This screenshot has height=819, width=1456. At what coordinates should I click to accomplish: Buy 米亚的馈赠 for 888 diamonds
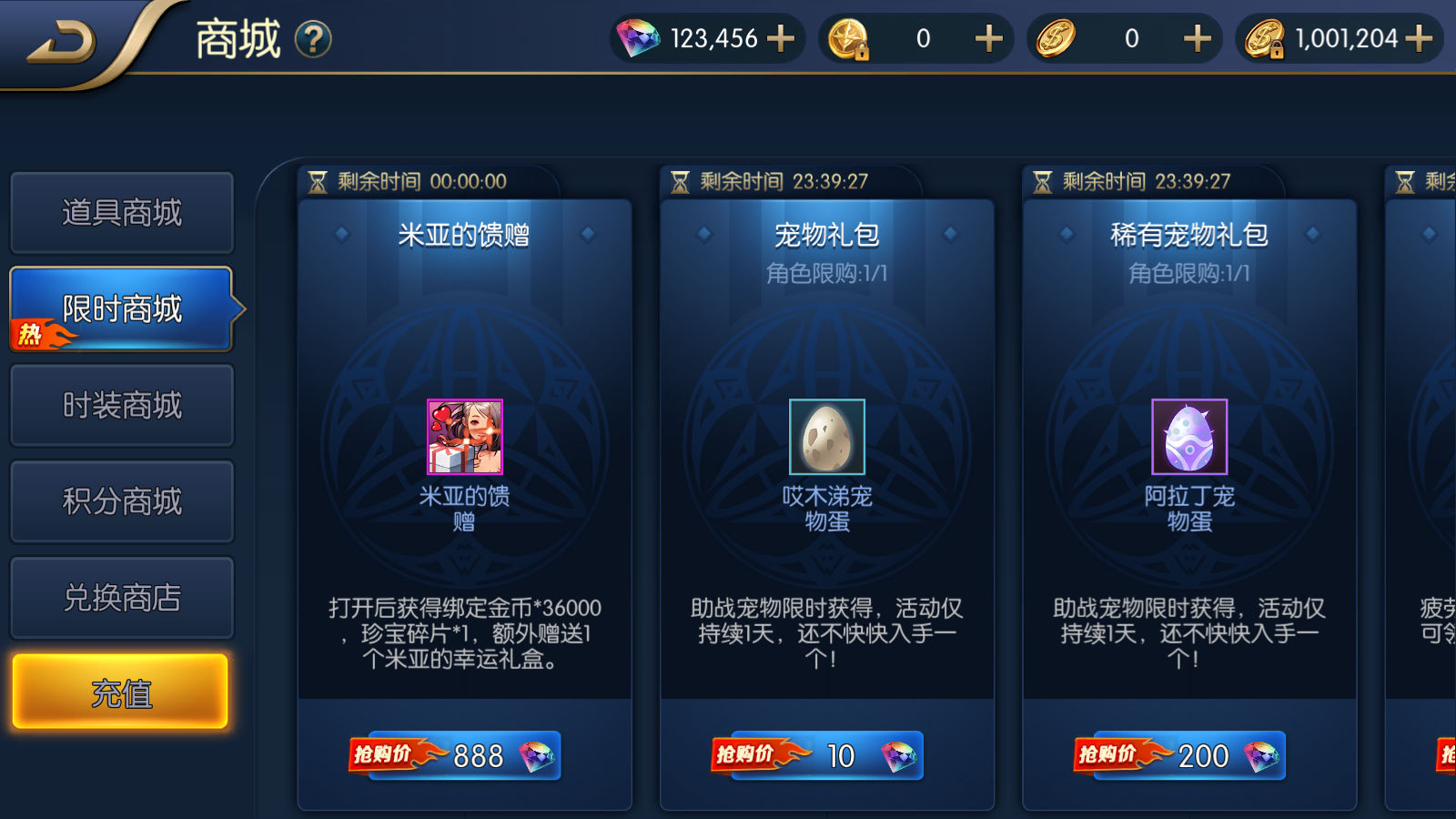455,755
